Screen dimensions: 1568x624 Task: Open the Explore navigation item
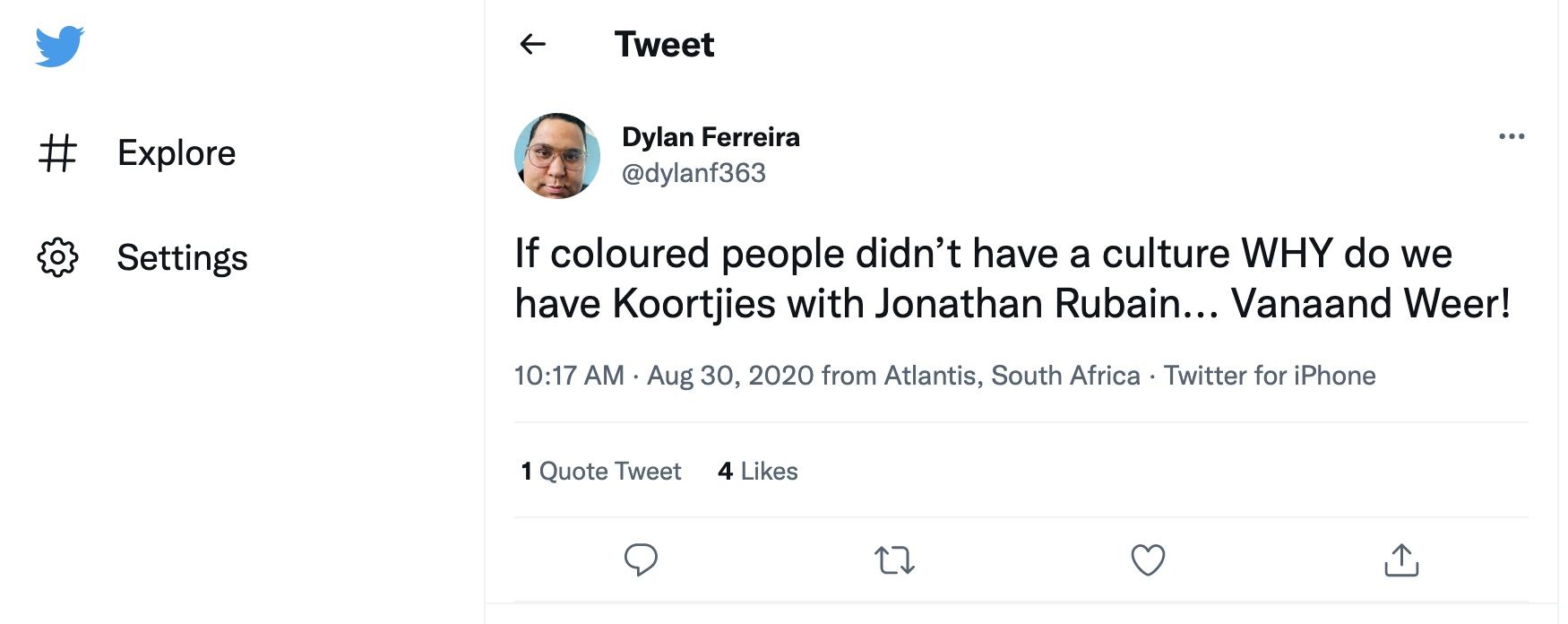coord(177,153)
